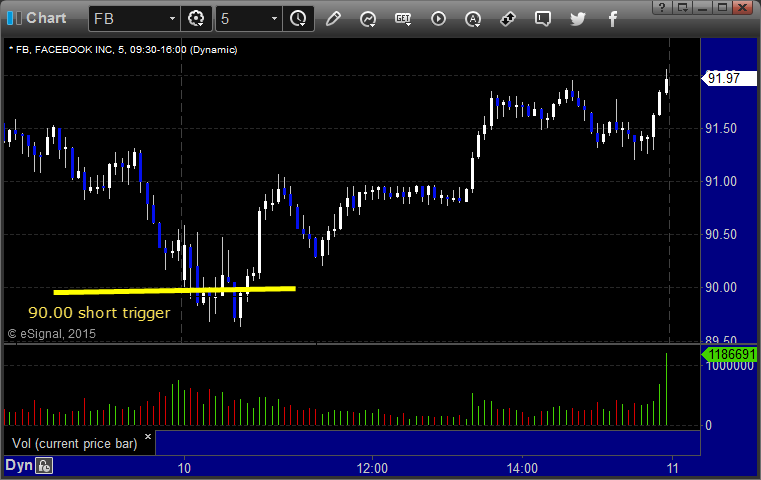Click the 1000000 volume axis label
761x480 pixels.
point(730,367)
